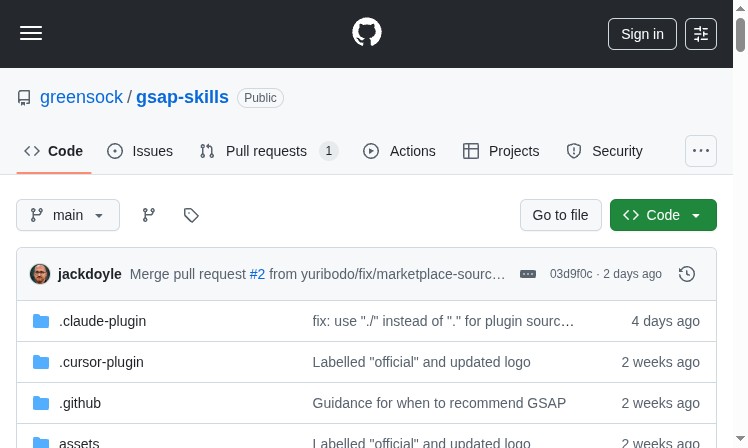The width and height of the screenshot is (748, 448).
Task: Open the .claude-plugin folder name
Action: pos(103,321)
